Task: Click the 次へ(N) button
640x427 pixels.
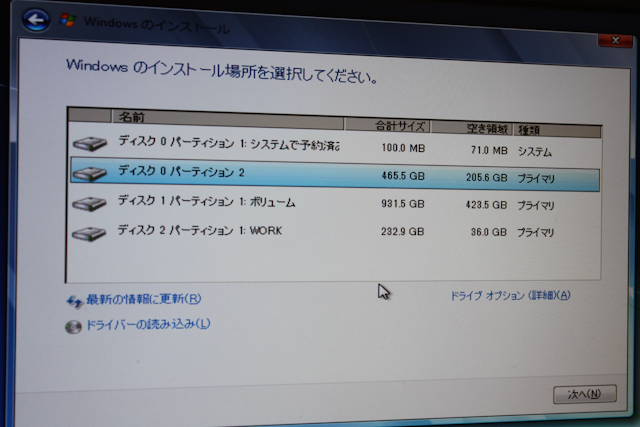Action: pos(584,394)
